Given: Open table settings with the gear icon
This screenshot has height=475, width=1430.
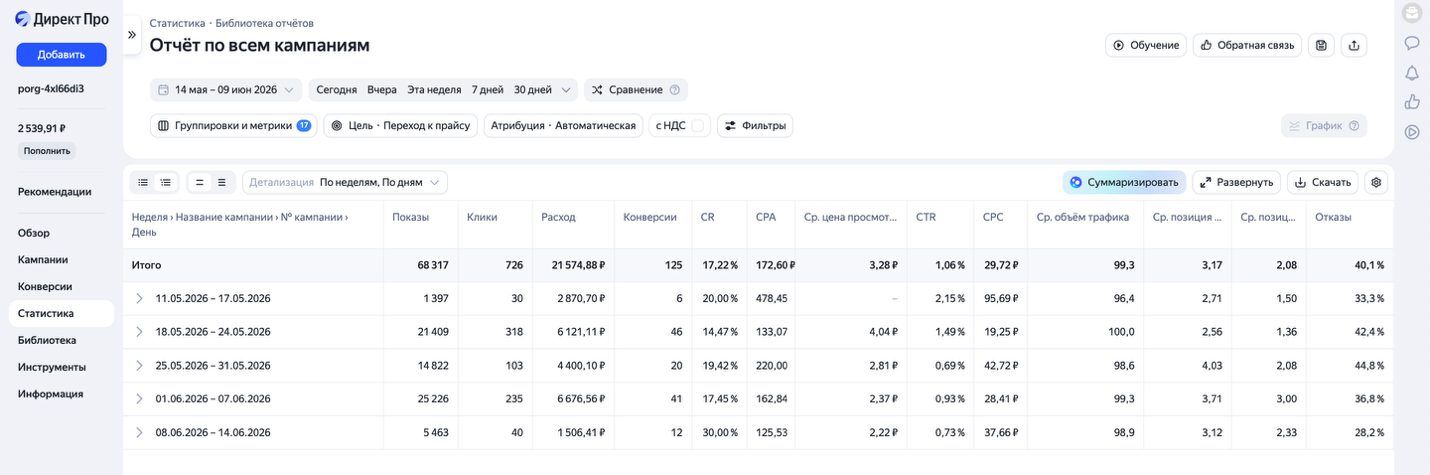Looking at the screenshot, I should pos(1376,182).
